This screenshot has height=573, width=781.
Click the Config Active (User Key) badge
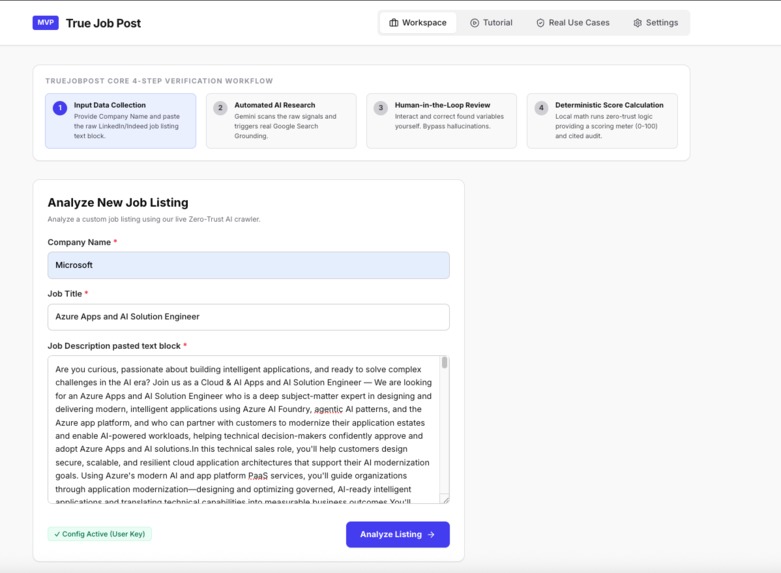point(100,534)
